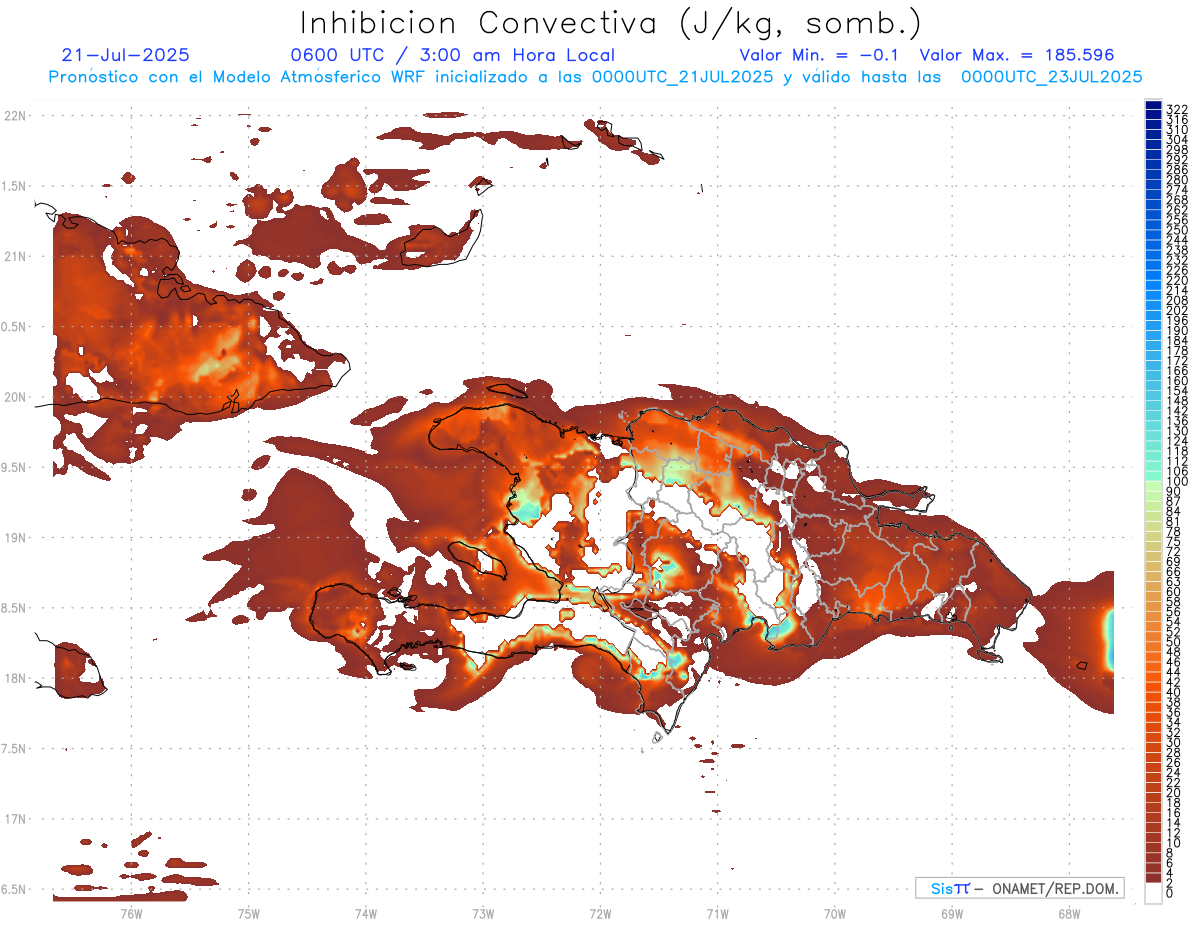
Task: Click the '21N' latitude label
Action: (17, 257)
